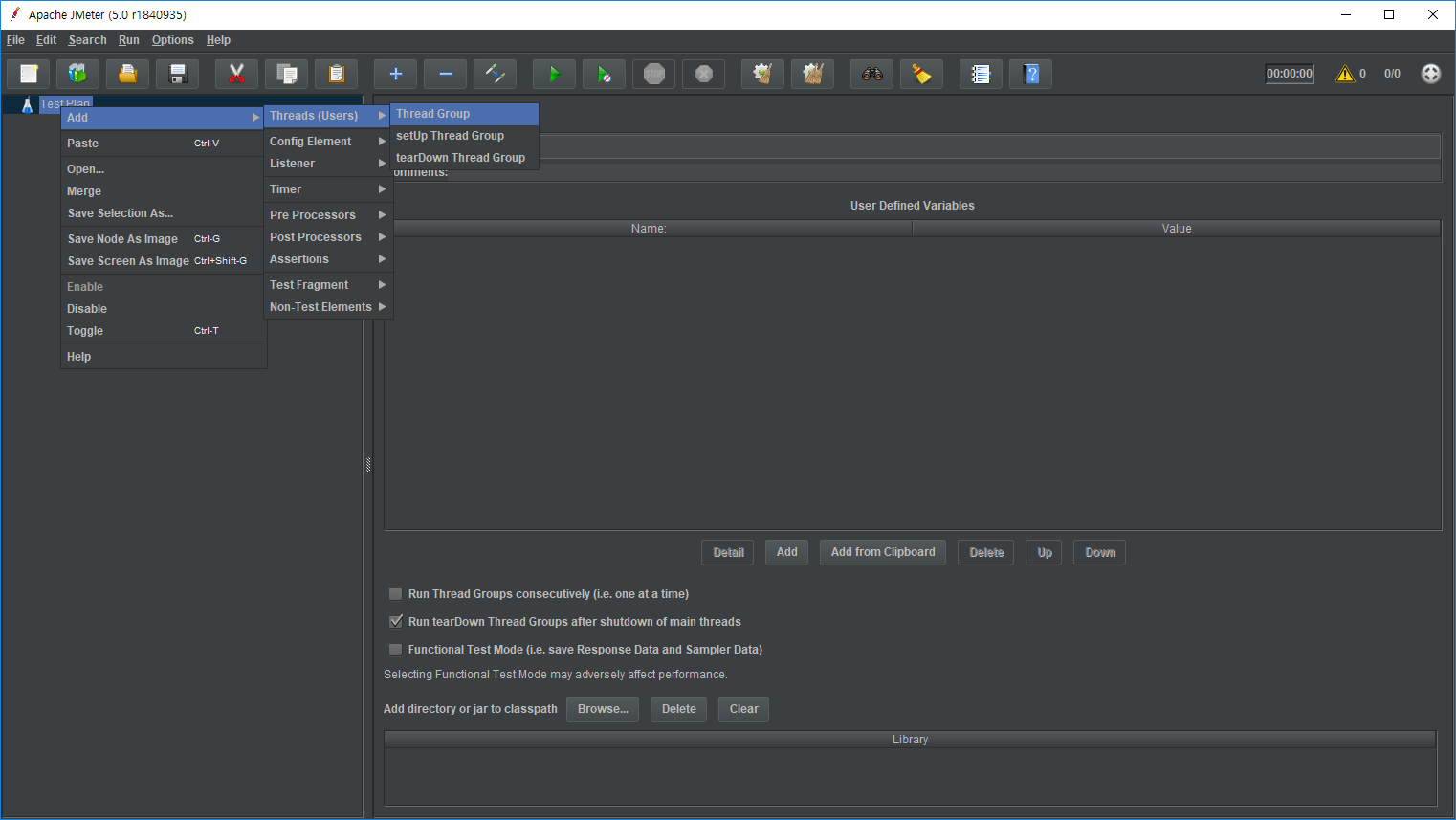Expand Config Element submenu

coord(327,142)
